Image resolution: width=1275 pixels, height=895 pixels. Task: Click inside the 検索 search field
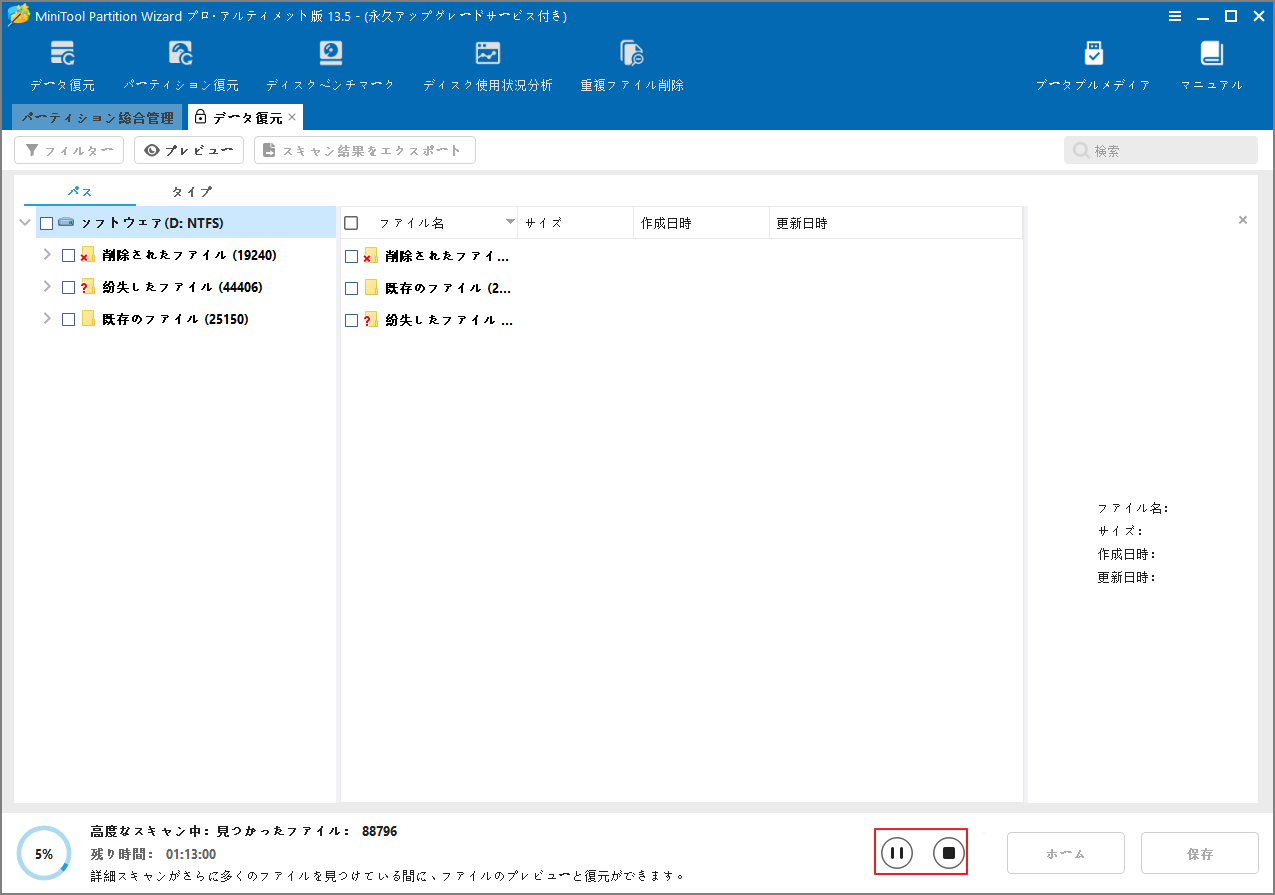[x=1160, y=149]
